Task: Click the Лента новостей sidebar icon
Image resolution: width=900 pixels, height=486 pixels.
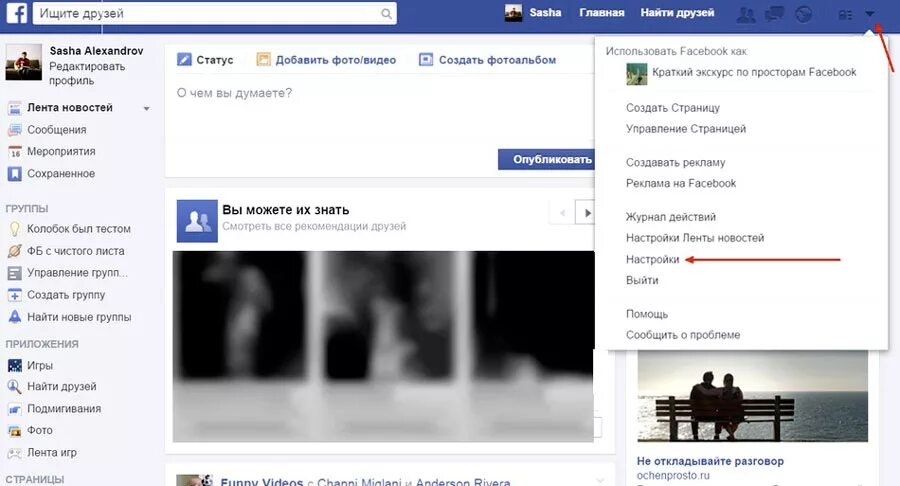Action: pos(14,108)
